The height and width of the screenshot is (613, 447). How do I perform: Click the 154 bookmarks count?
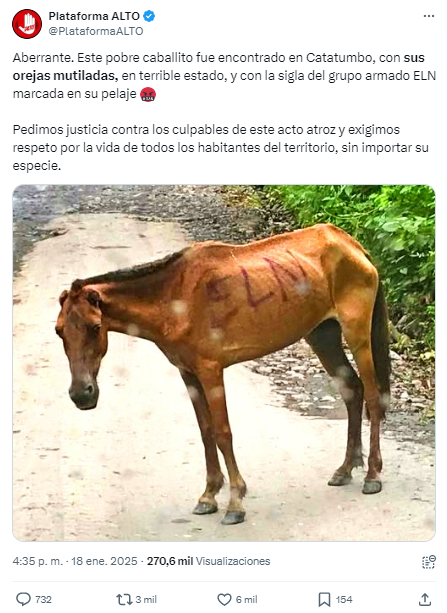click(344, 599)
